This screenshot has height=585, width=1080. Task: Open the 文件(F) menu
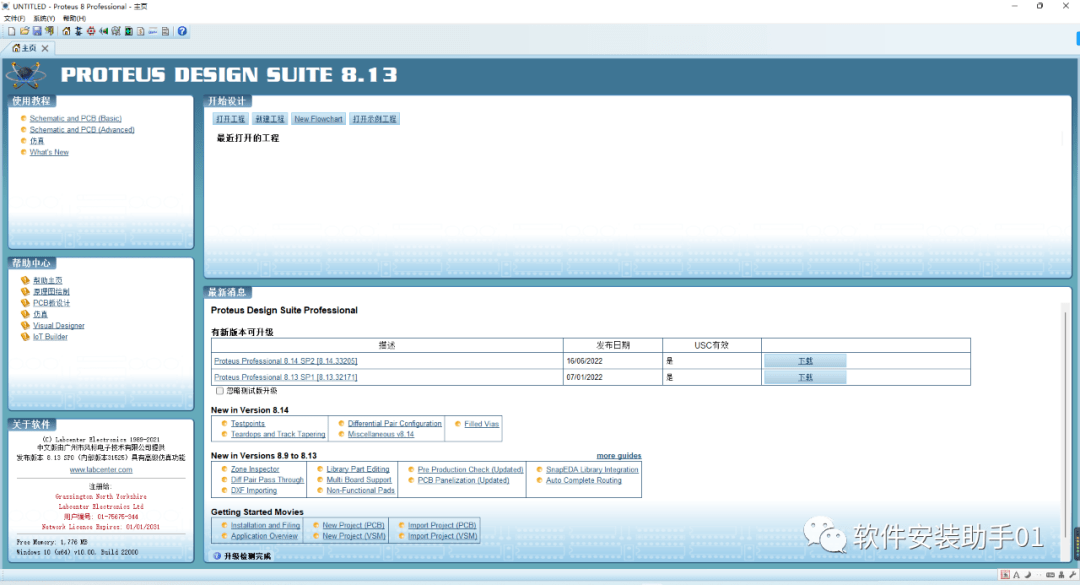(x=14, y=19)
